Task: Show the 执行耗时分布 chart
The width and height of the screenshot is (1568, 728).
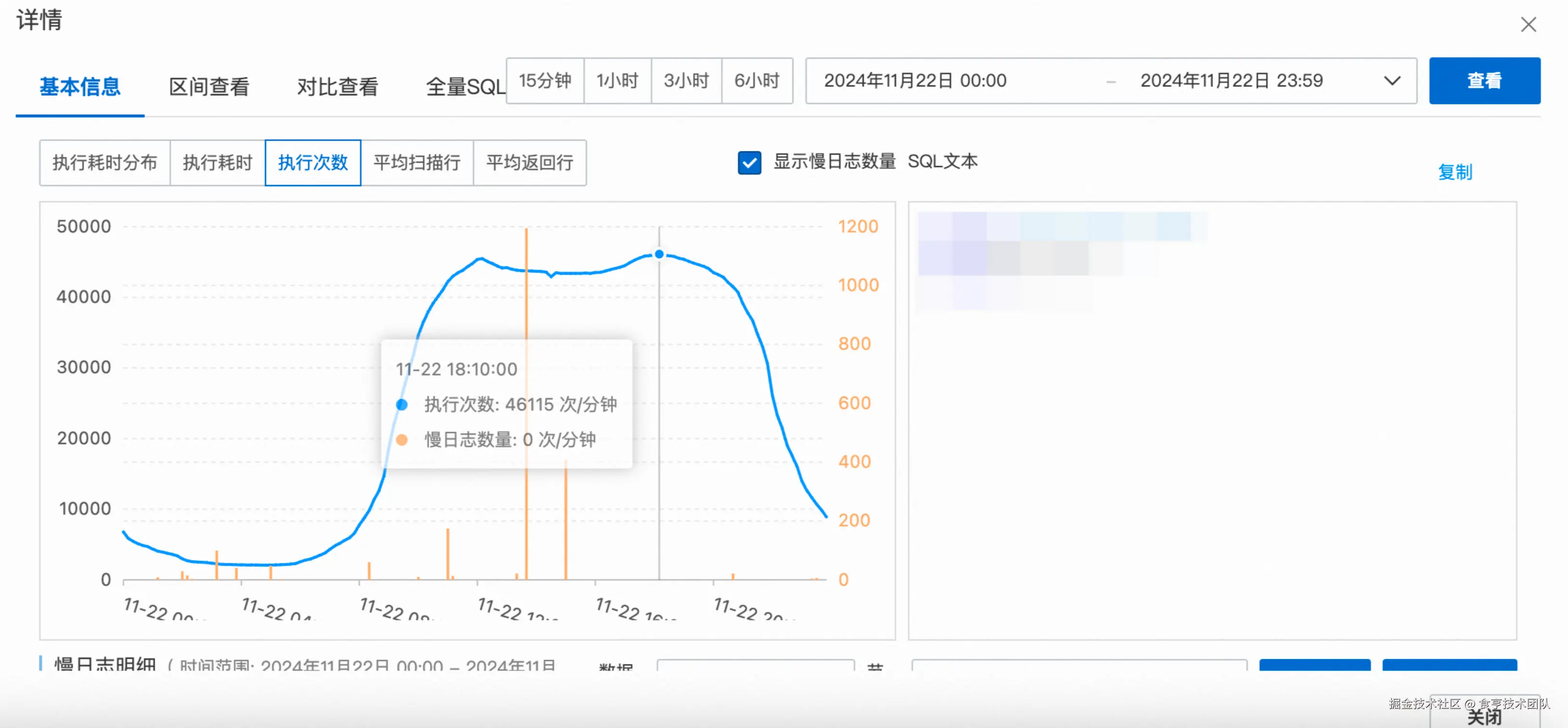Action: click(x=105, y=163)
